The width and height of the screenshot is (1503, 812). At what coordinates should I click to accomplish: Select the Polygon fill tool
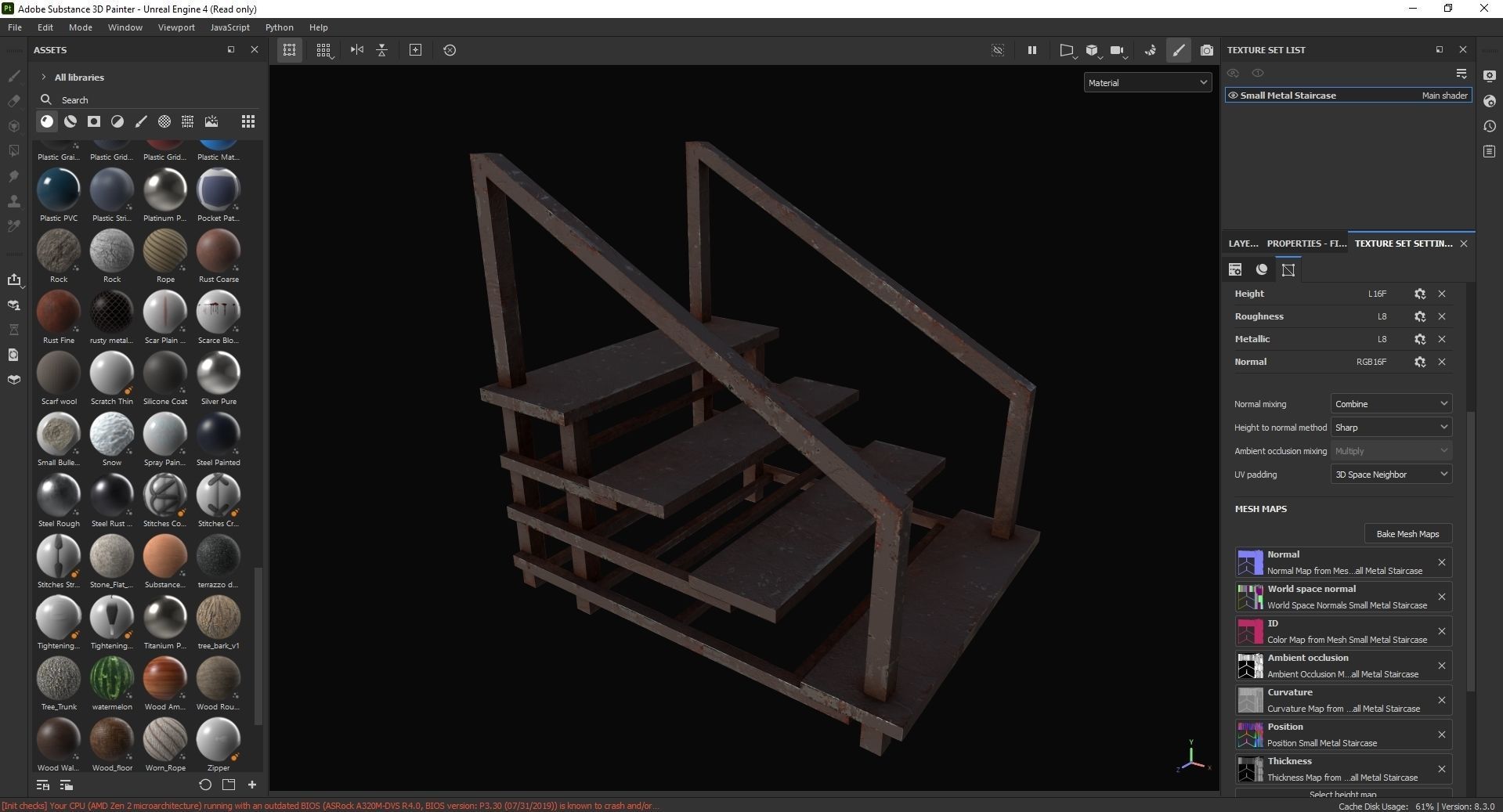(13, 151)
